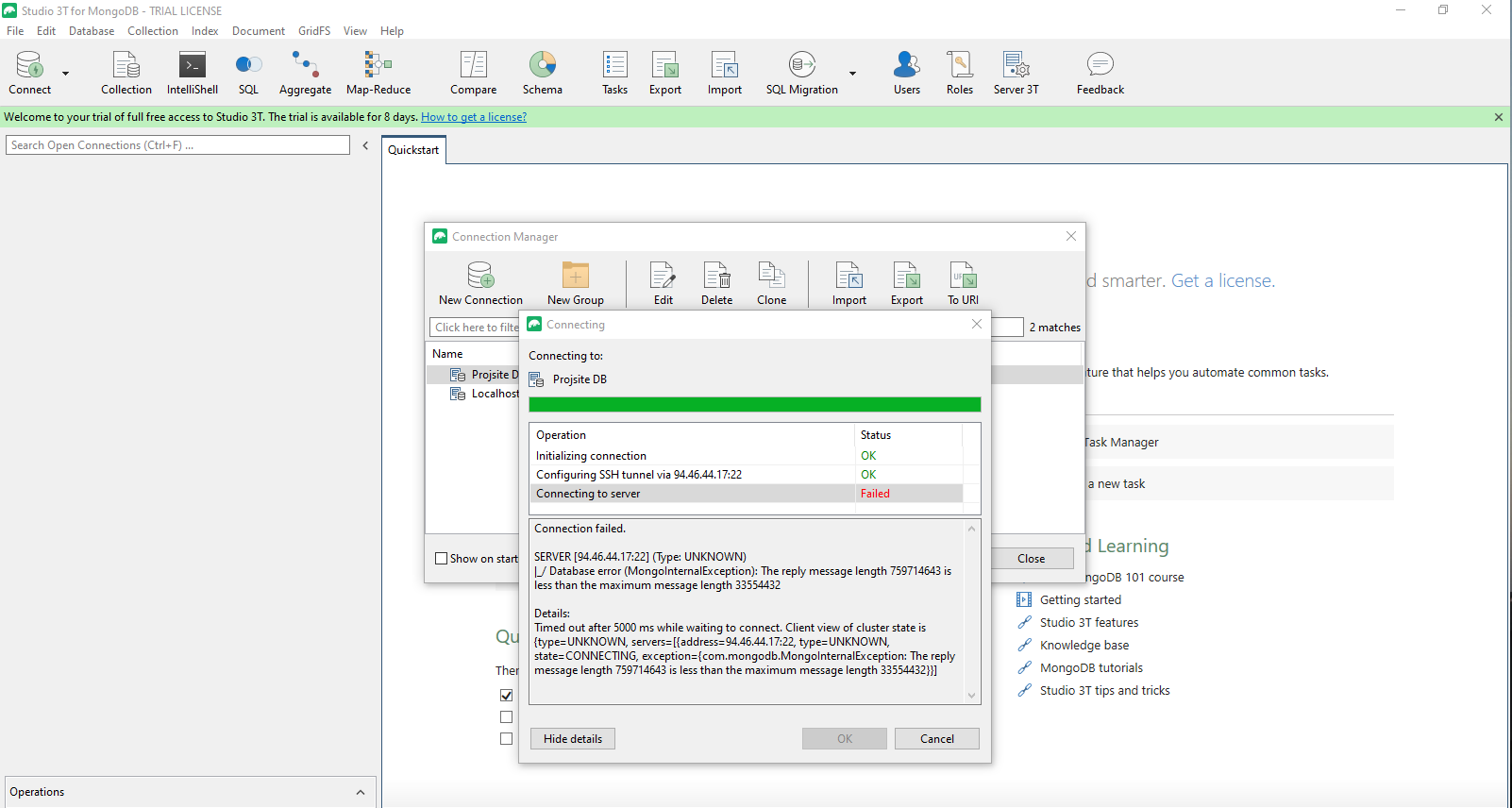Open the Connect dropdown arrow

[x=66, y=74]
